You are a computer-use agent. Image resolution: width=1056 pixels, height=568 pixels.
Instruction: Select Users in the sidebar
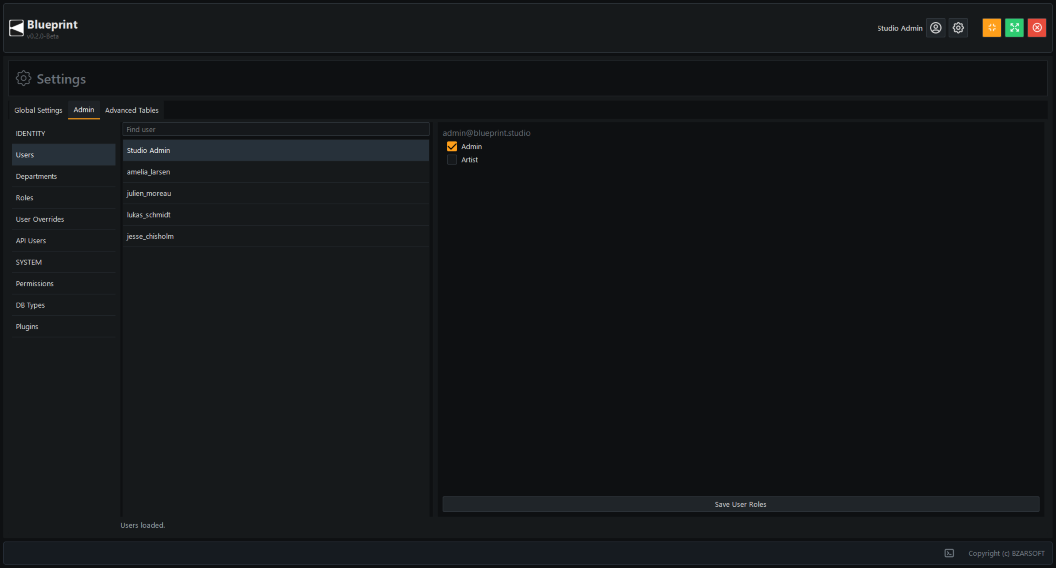tap(63, 155)
